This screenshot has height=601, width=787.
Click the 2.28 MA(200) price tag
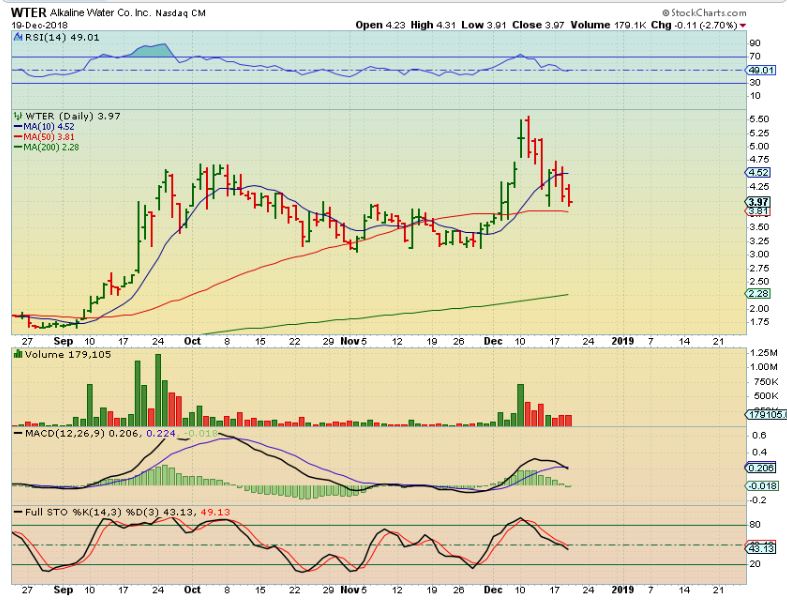[758, 293]
